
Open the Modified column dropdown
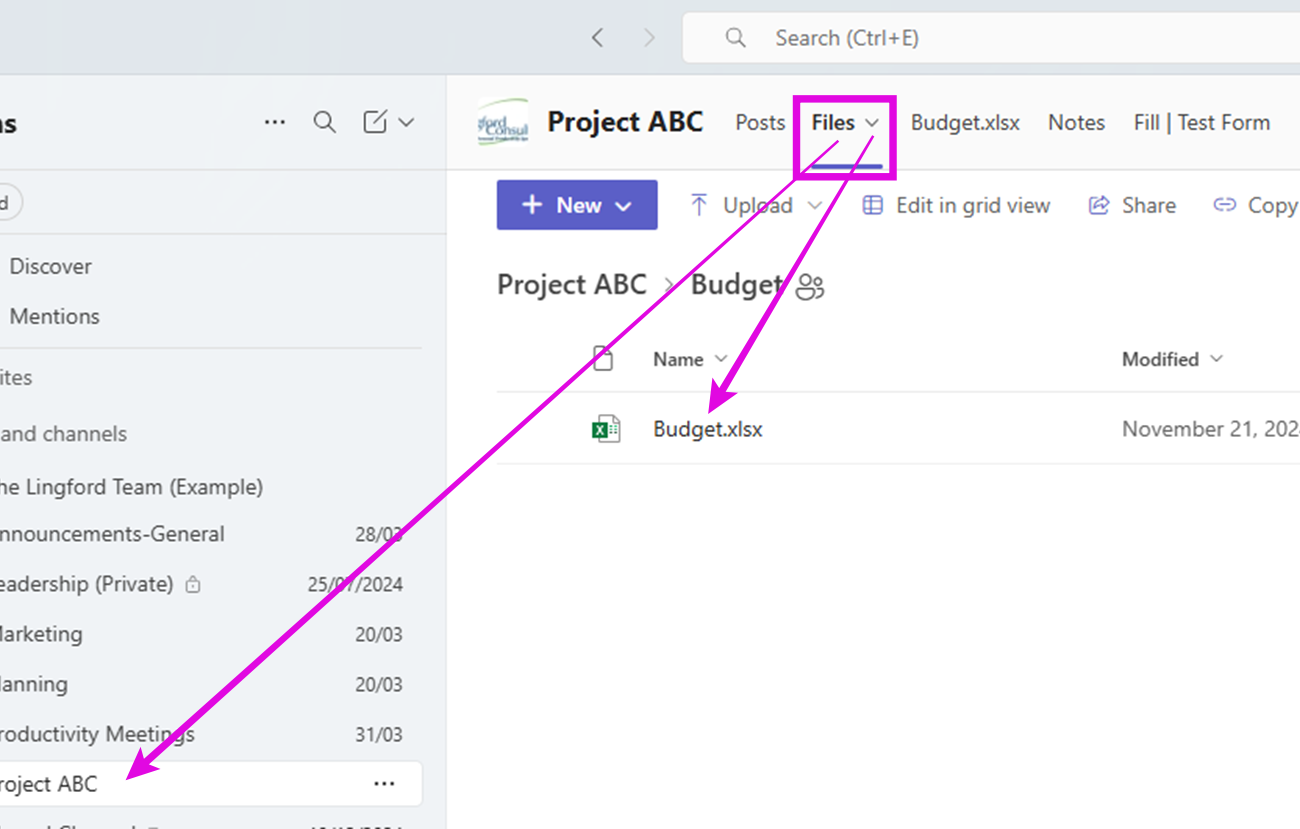click(x=1216, y=359)
